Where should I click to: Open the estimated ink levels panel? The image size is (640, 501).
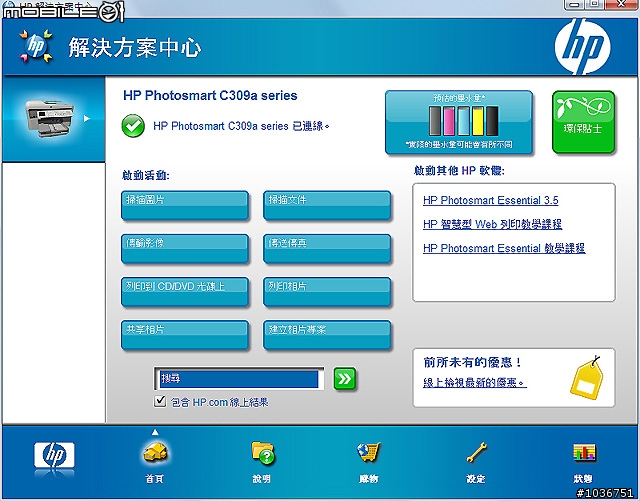click(459, 122)
